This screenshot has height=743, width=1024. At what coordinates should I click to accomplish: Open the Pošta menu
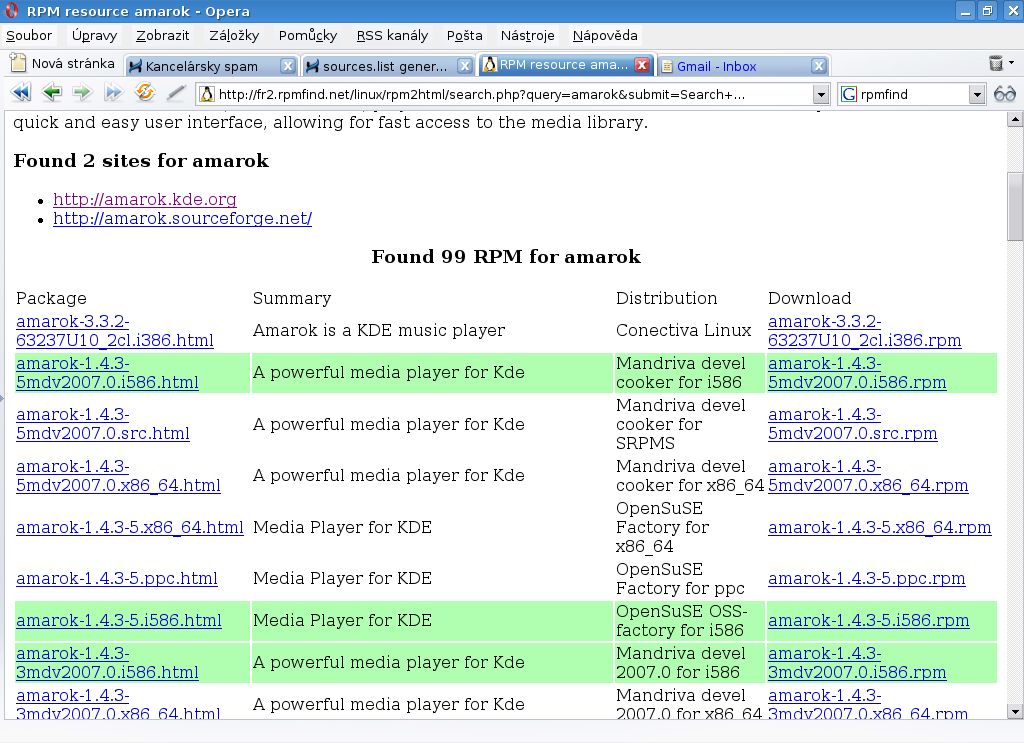pos(464,35)
